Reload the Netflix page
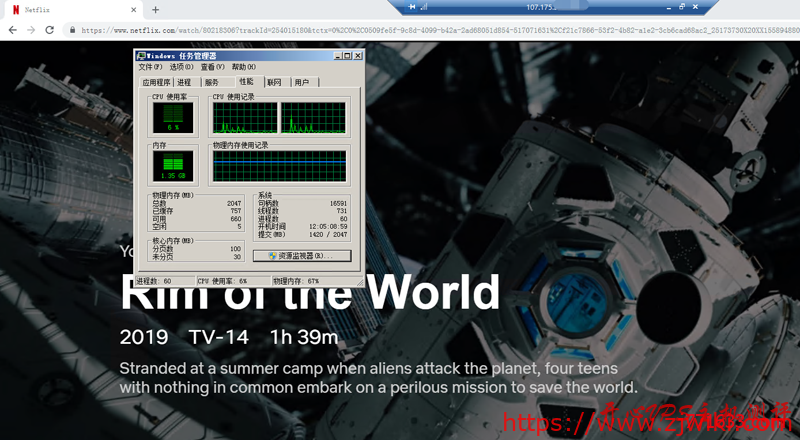 click(52, 30)
